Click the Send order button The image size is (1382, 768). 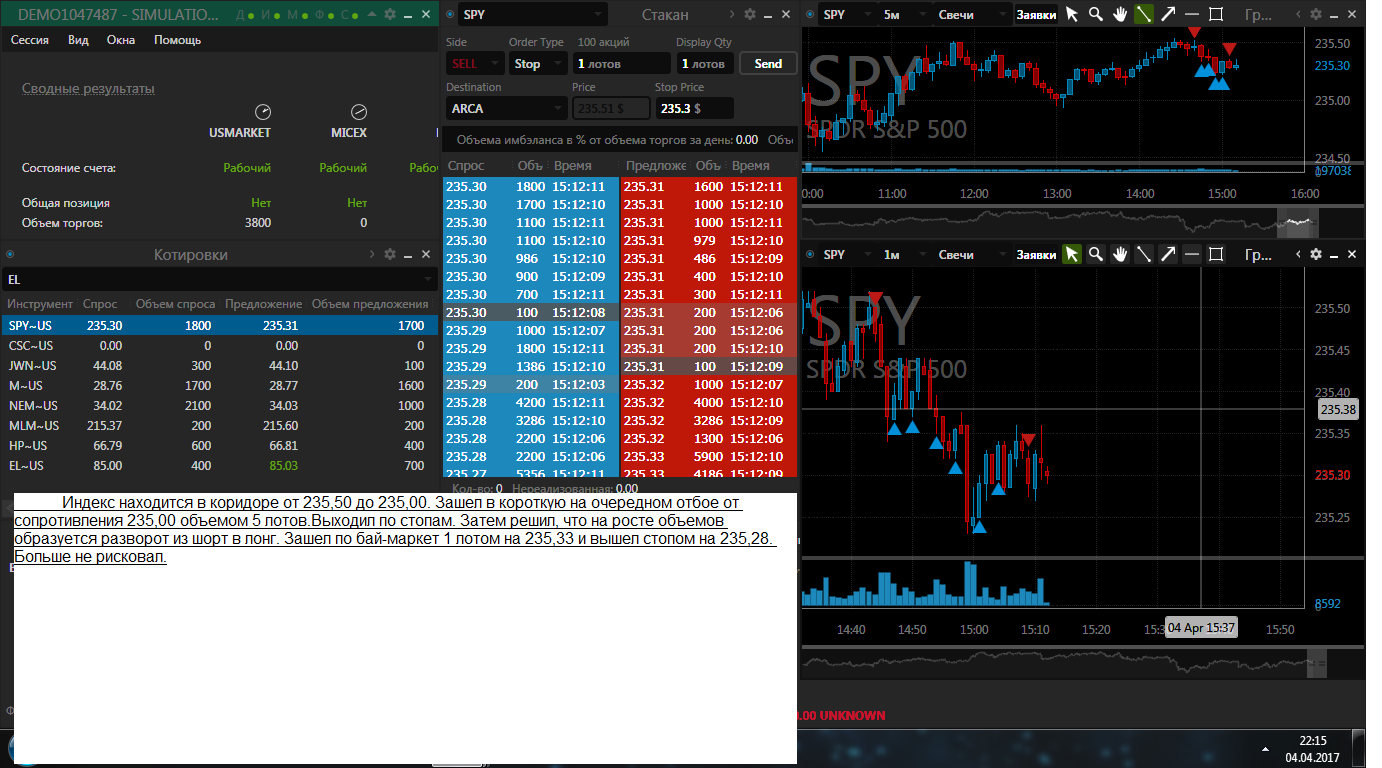click(768, 63)
